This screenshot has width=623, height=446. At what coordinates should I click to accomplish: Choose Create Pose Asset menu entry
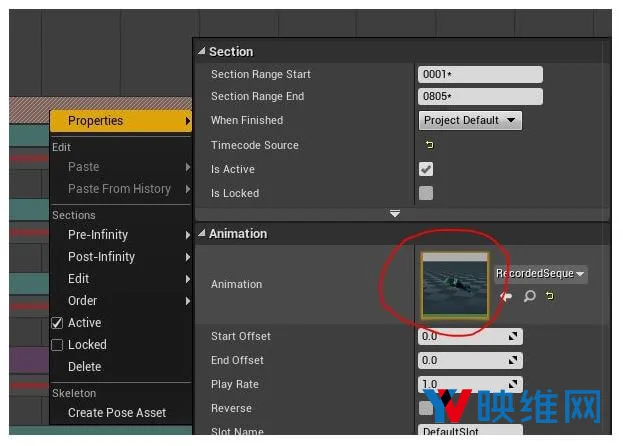pyautogui.click(x=117, y=413)
